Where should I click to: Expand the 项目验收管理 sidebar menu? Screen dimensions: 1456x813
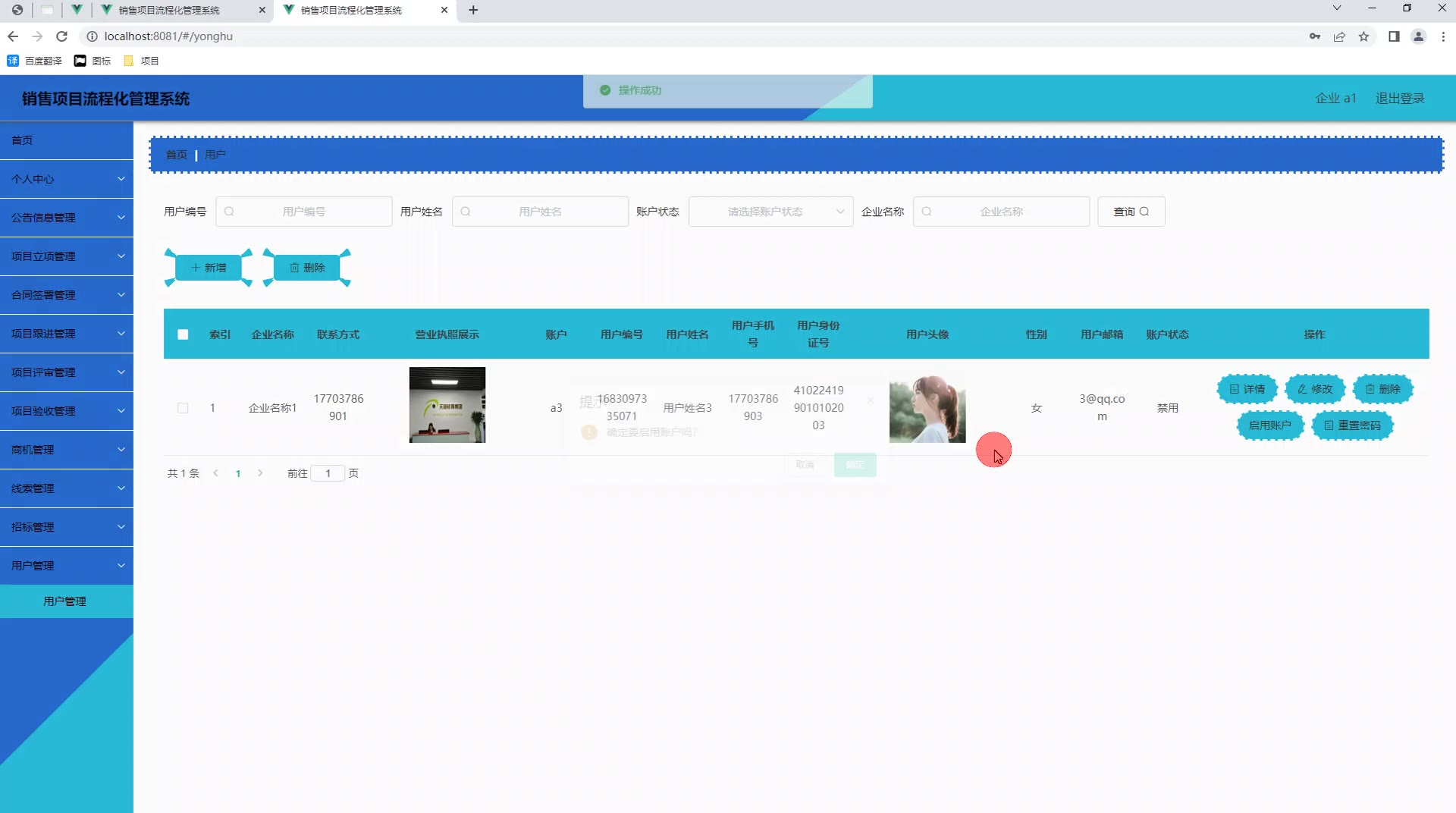67,411
